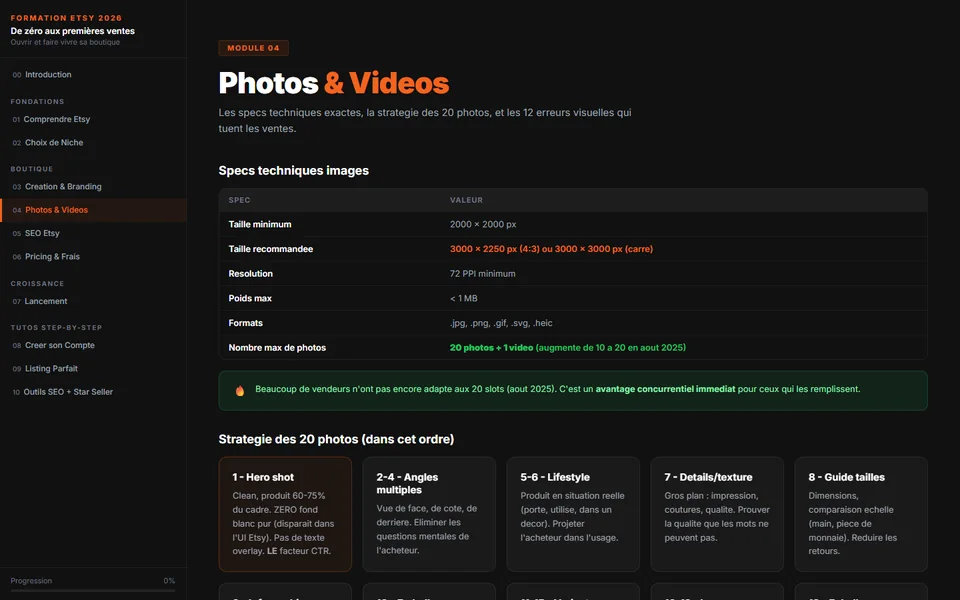Click the Taille minimum row label
Viewport: 960px width, 600px height.
(x=260, y=224)
